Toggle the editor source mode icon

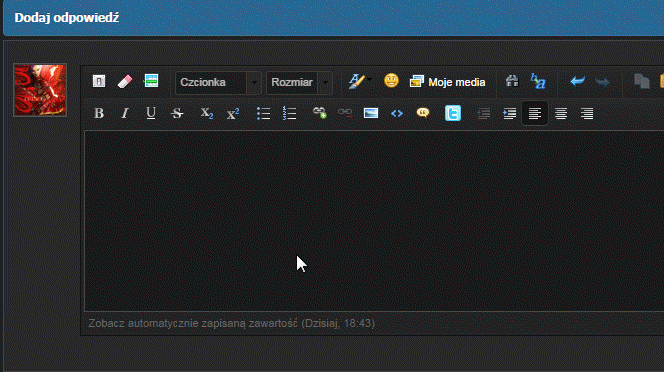pyautogui.click(x=99, y=81)
